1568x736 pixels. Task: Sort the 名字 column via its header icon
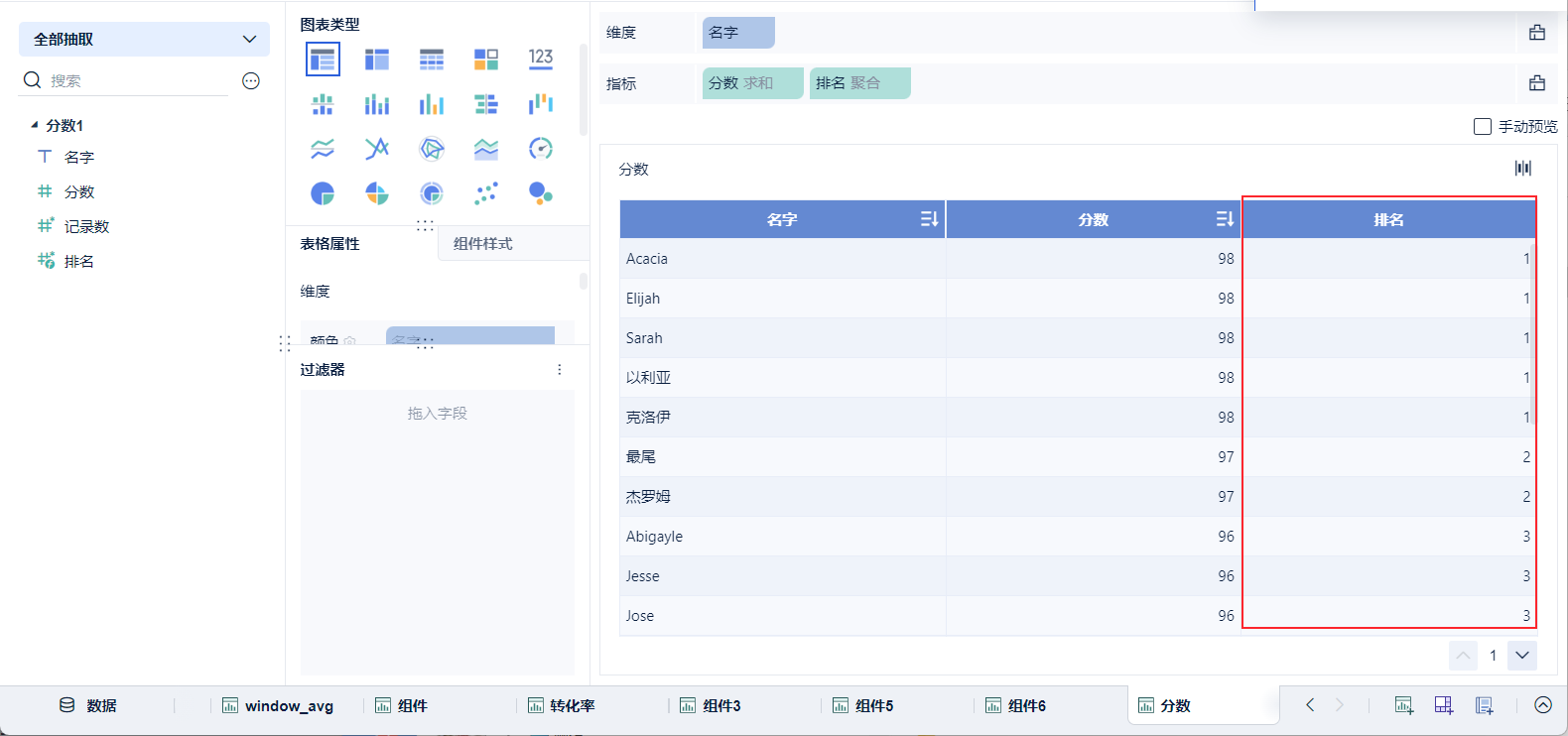click(929, 219)
